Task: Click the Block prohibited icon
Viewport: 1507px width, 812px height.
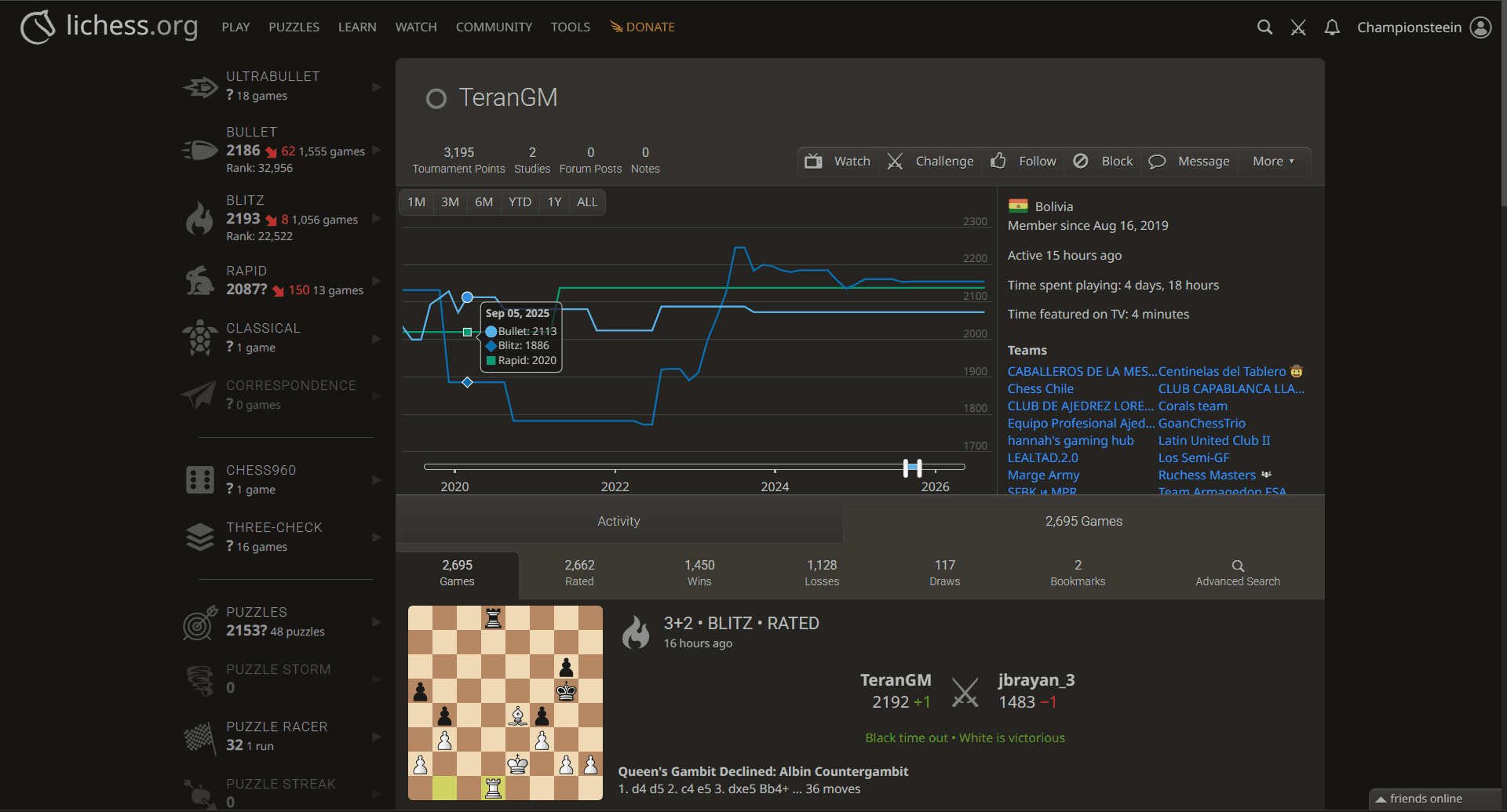Action: pos(1081,161)
